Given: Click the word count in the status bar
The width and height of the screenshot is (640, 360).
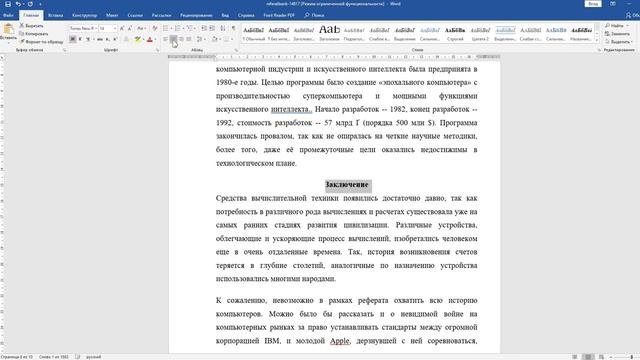Looking at the screenshot, I should [x=53, y=357].
